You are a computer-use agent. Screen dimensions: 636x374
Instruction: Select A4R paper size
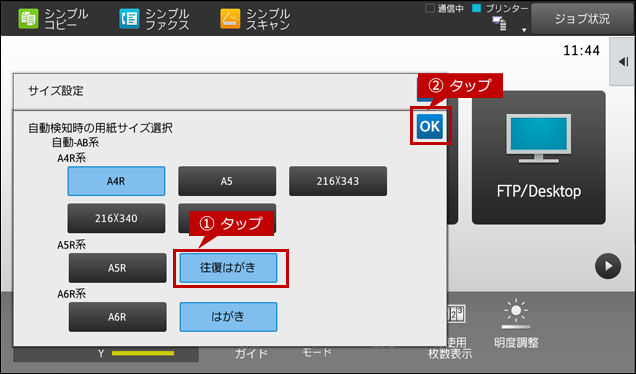pyautogui.click(x=116, y=181)
